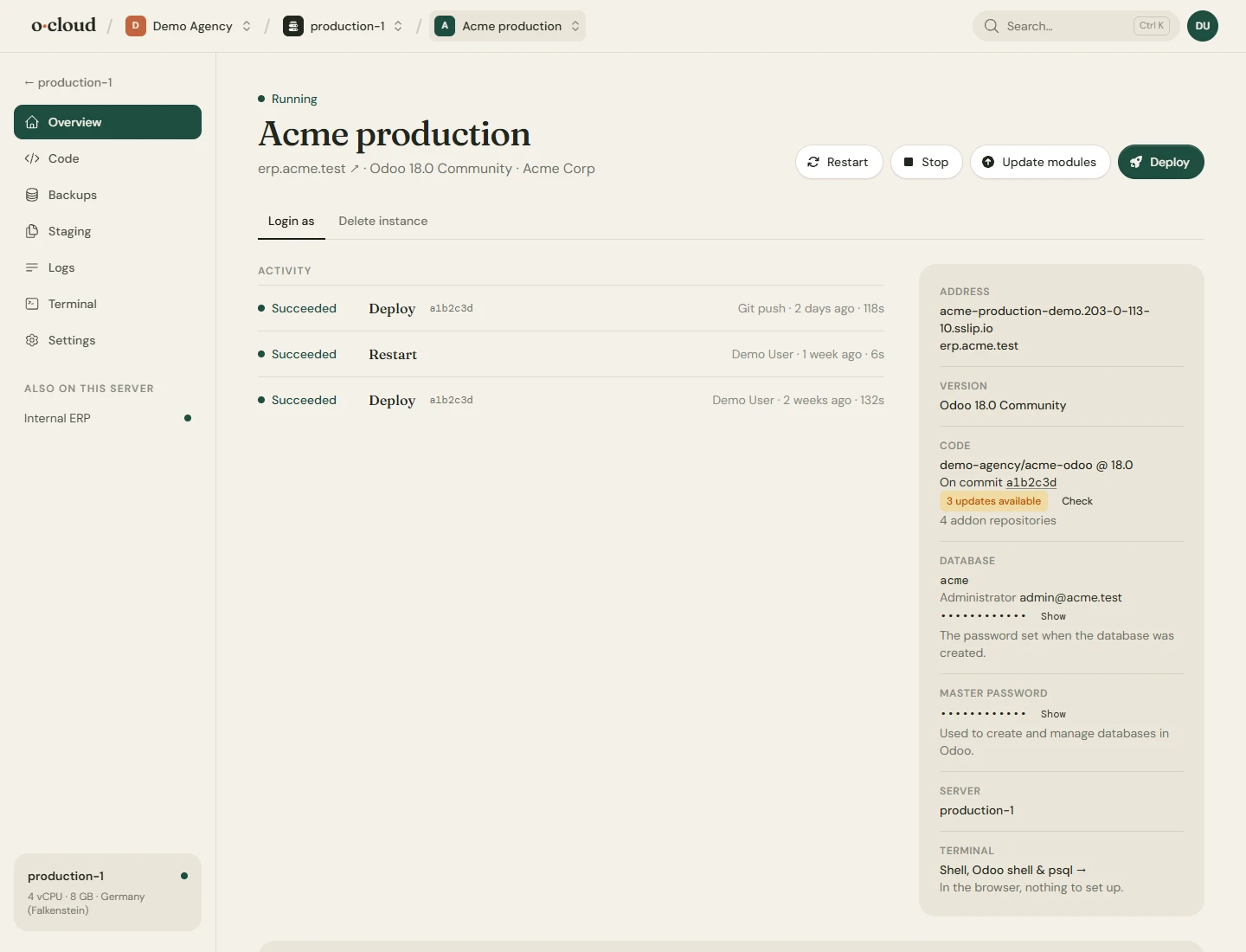The image size is (1246, 952).
Task: Click the production-1 server icon in breadcrumb
Action: pos(293,26)
